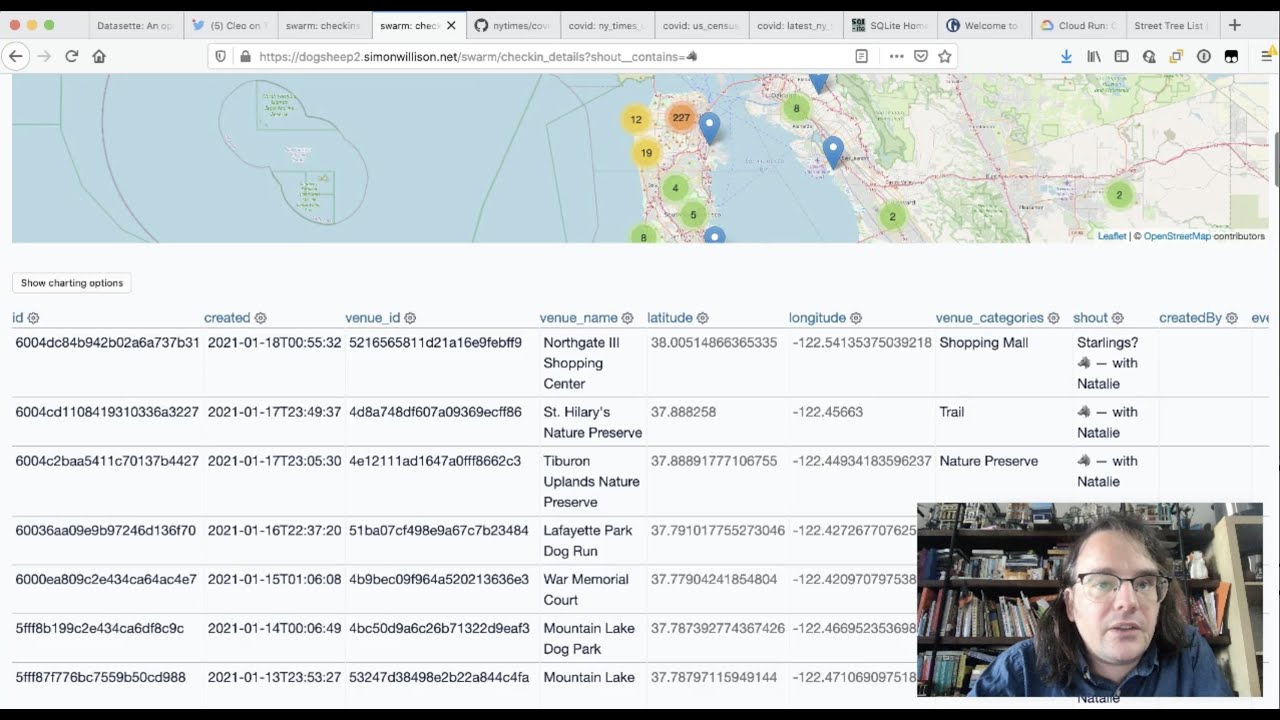Select timestamp 2021-01-17T23:49:37 cell

click(275, 422)
